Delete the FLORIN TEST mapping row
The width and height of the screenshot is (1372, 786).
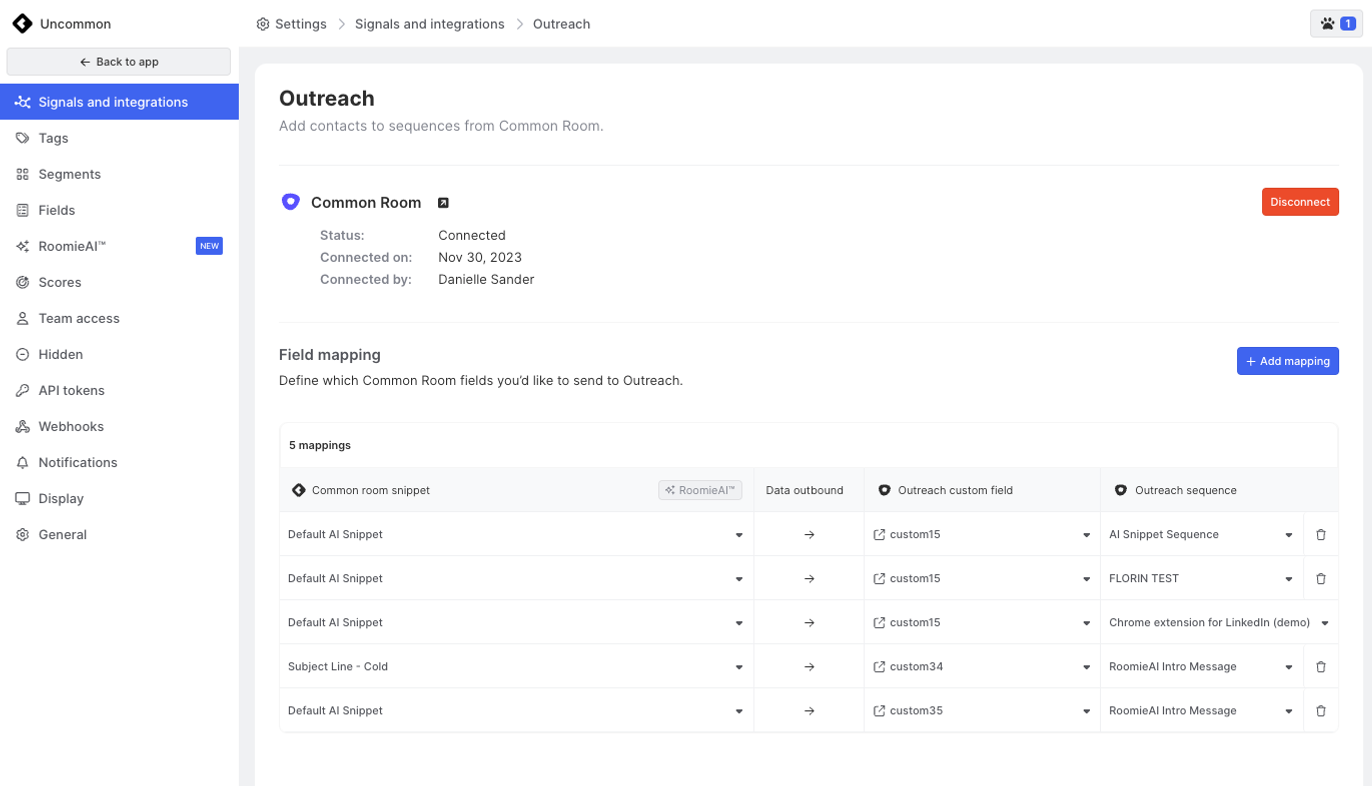[x=1320, y=579]
